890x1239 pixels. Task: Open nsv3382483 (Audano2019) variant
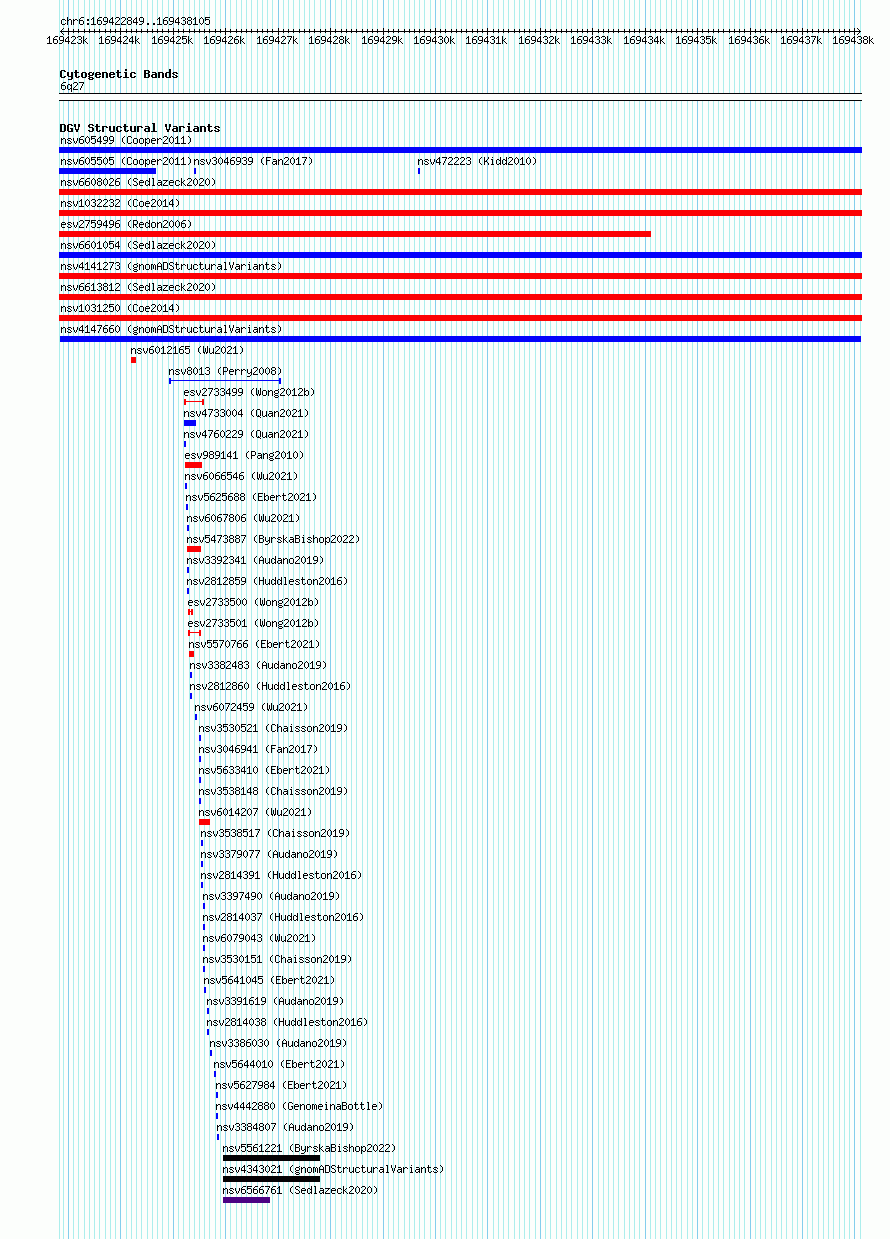[x=259, y=665]
